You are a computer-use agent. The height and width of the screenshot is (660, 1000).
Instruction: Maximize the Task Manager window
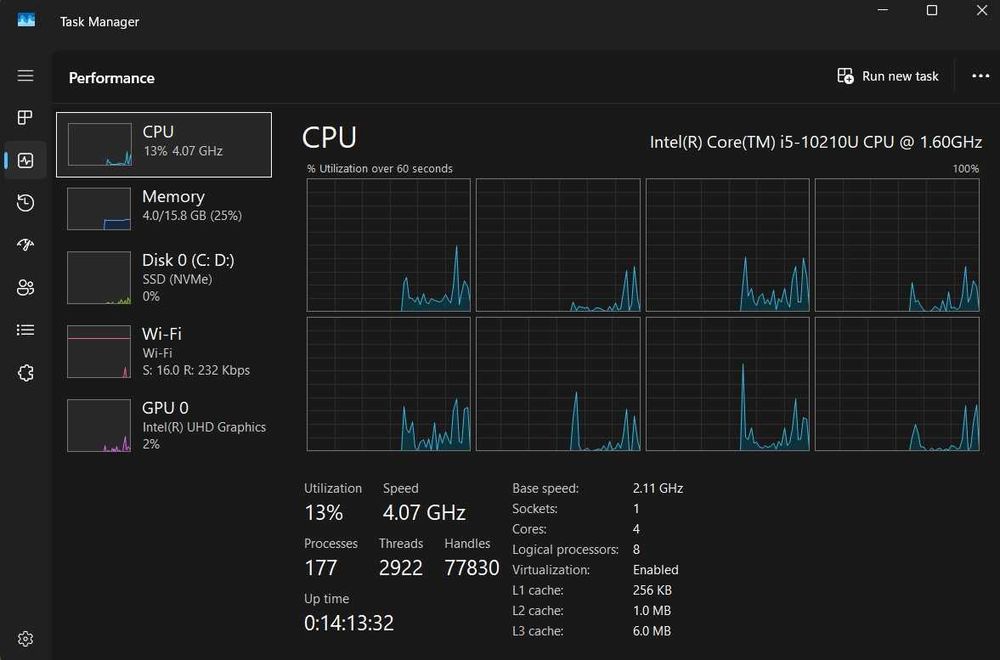click(x=932, y=10)
